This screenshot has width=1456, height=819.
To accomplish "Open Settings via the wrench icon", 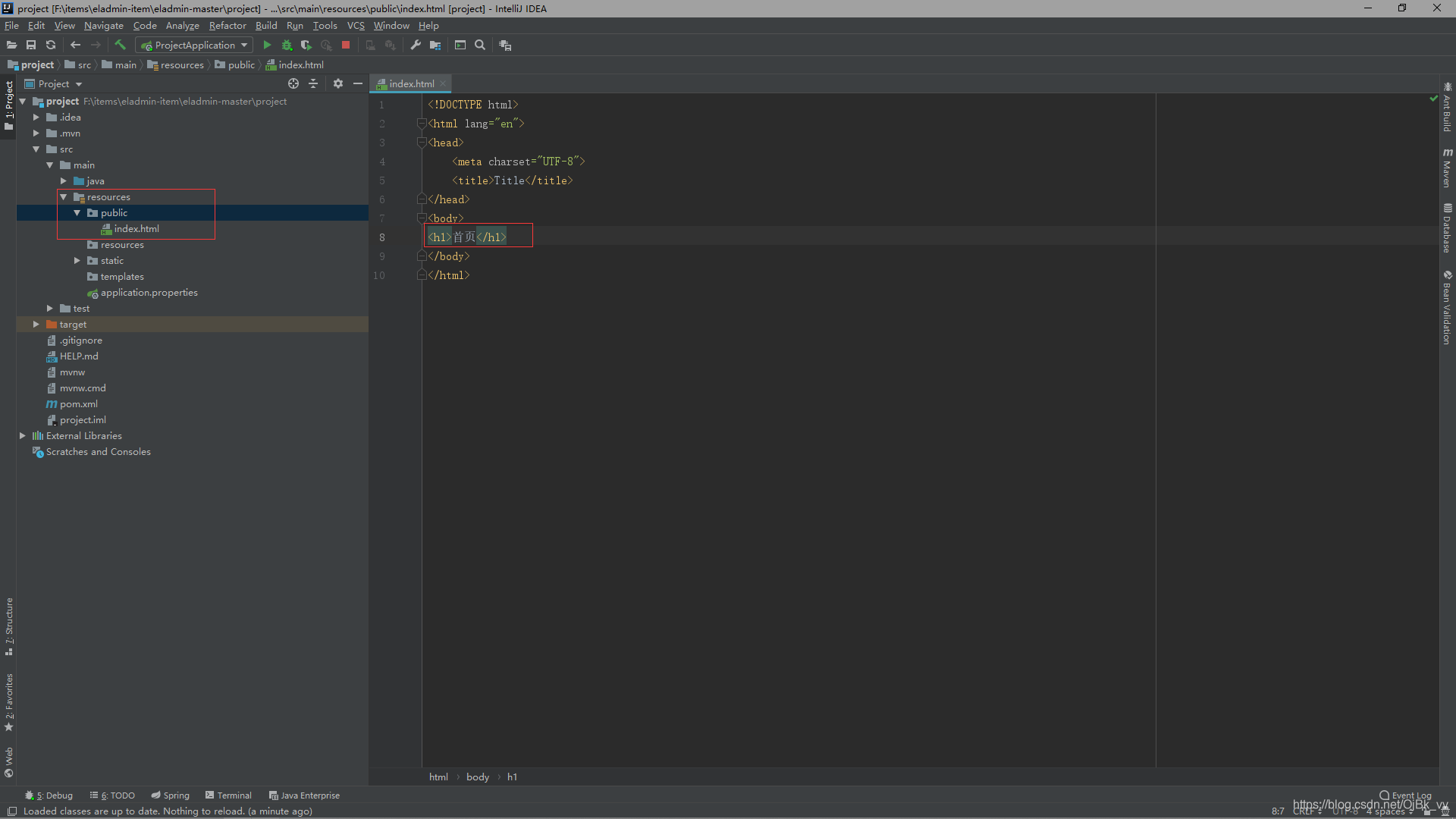I will [x=416, y=45].
